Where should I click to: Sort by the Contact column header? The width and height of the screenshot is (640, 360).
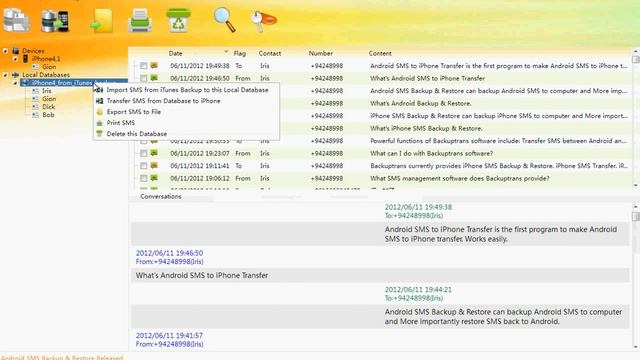pyautogui.click(x=269, y=53)
